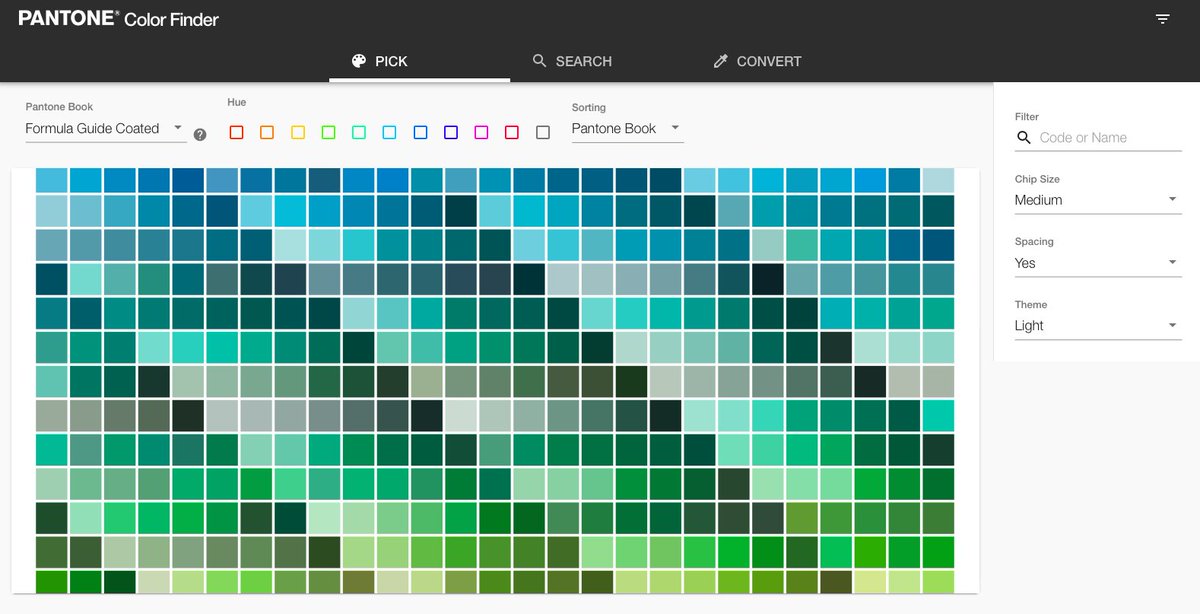Toggle the indigo purple hue checkbox
The height and width of the screenshot is (614, 1200).
[x=451, y=132]
